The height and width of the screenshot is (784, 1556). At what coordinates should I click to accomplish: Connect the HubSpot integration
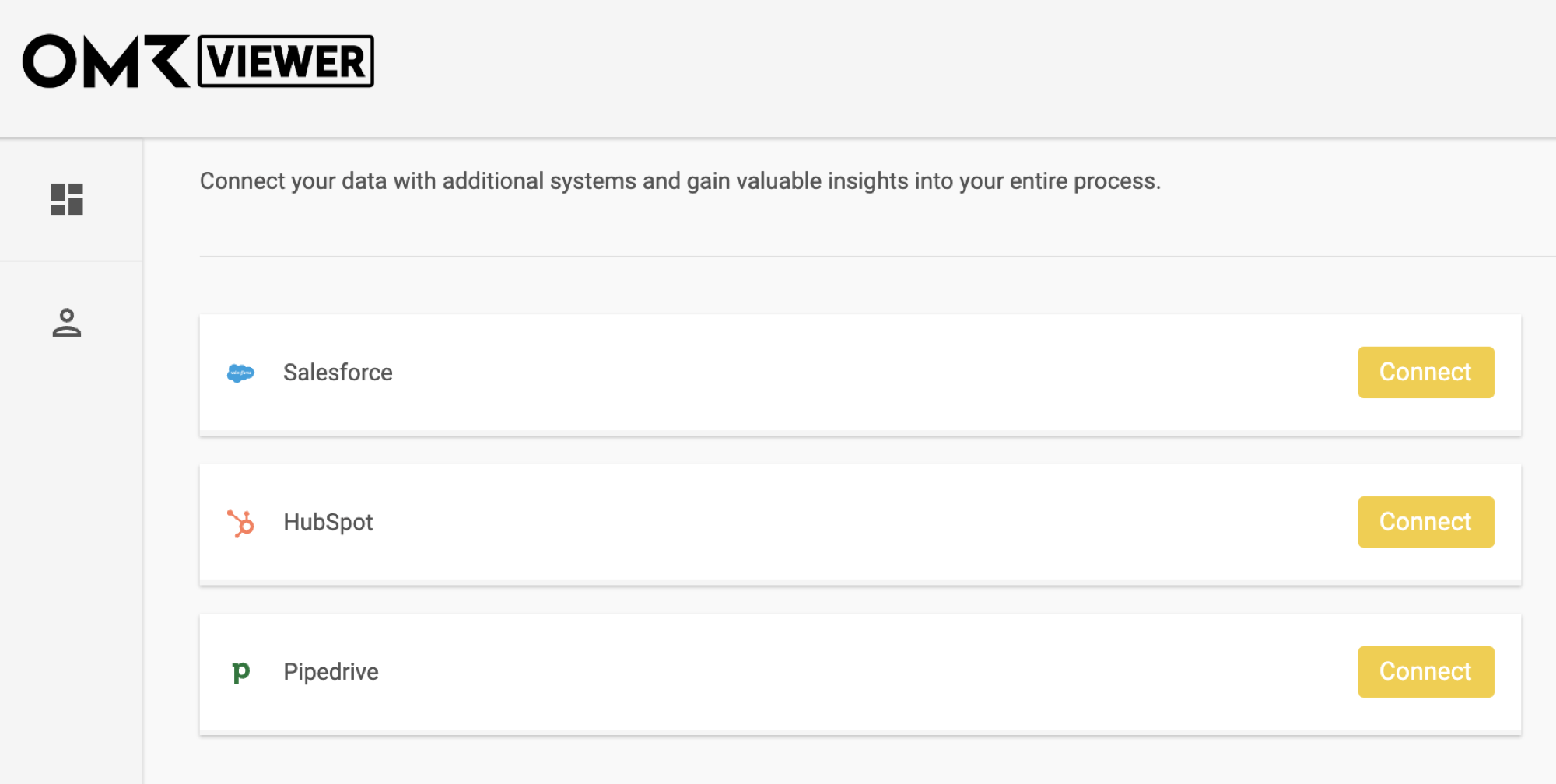[x=1426, y=522]
